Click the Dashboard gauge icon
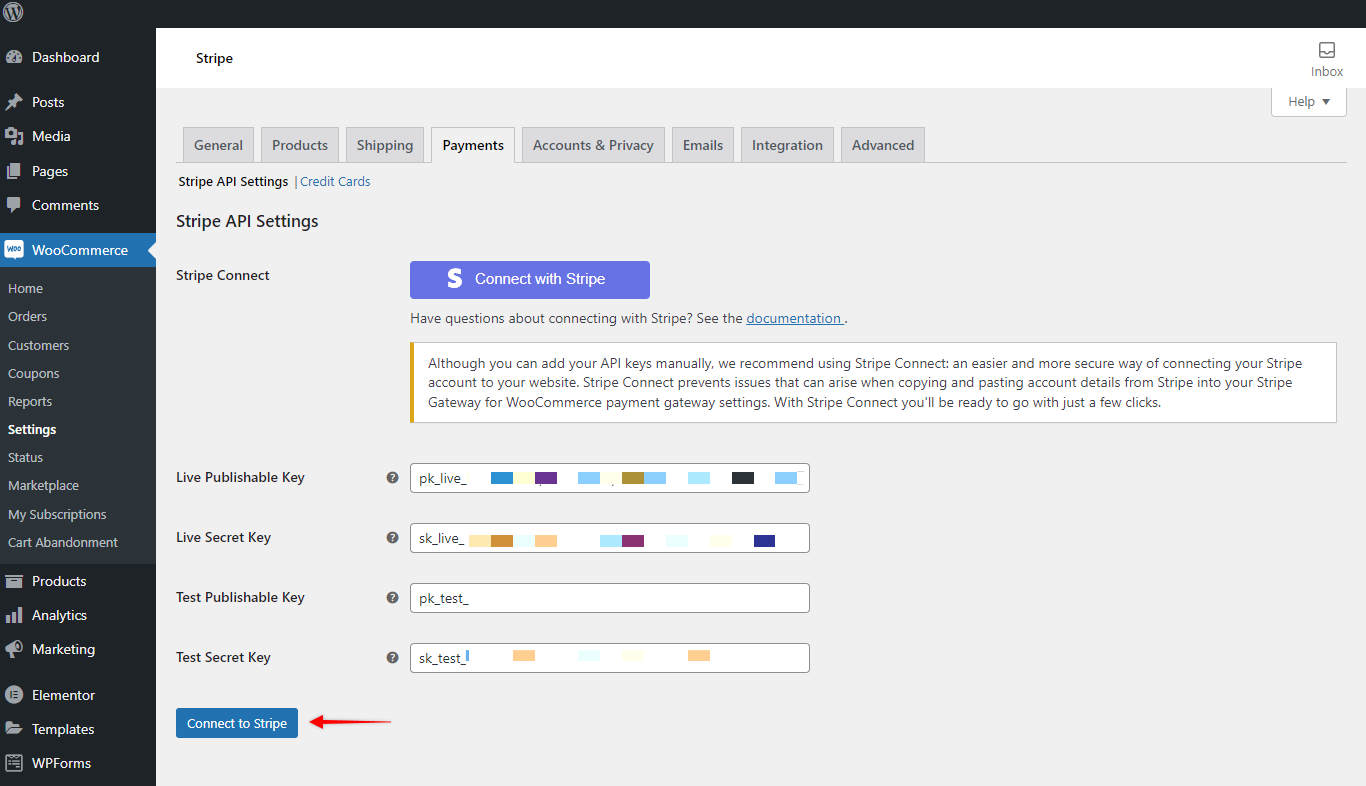The image size is (1366, 786). 14,57
